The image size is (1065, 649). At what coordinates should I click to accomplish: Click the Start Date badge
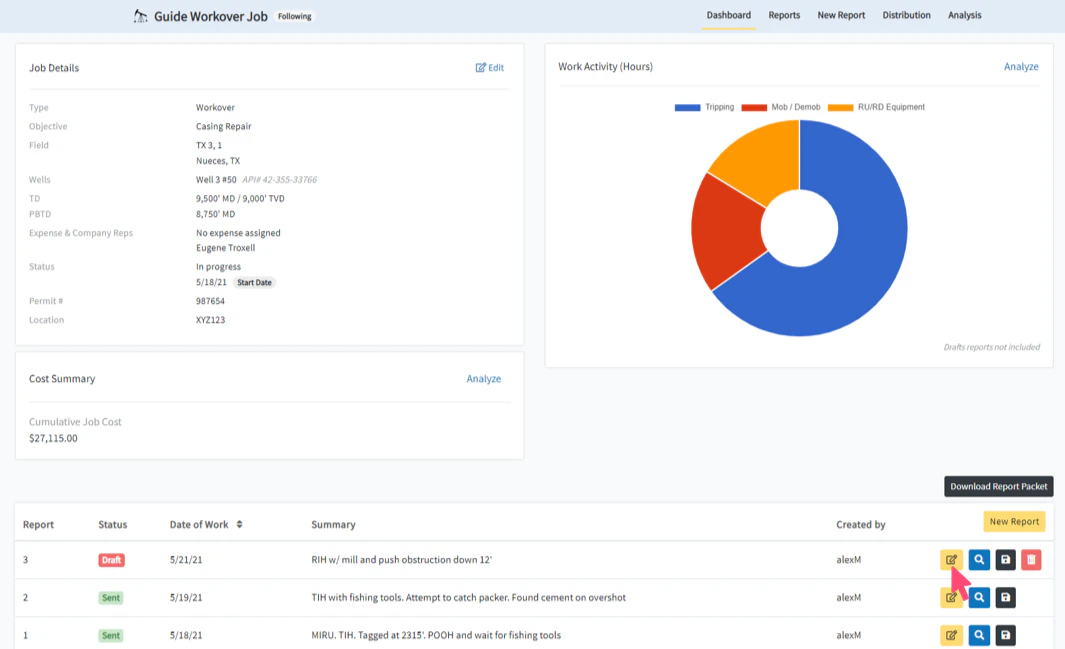[x=254, y=282]
